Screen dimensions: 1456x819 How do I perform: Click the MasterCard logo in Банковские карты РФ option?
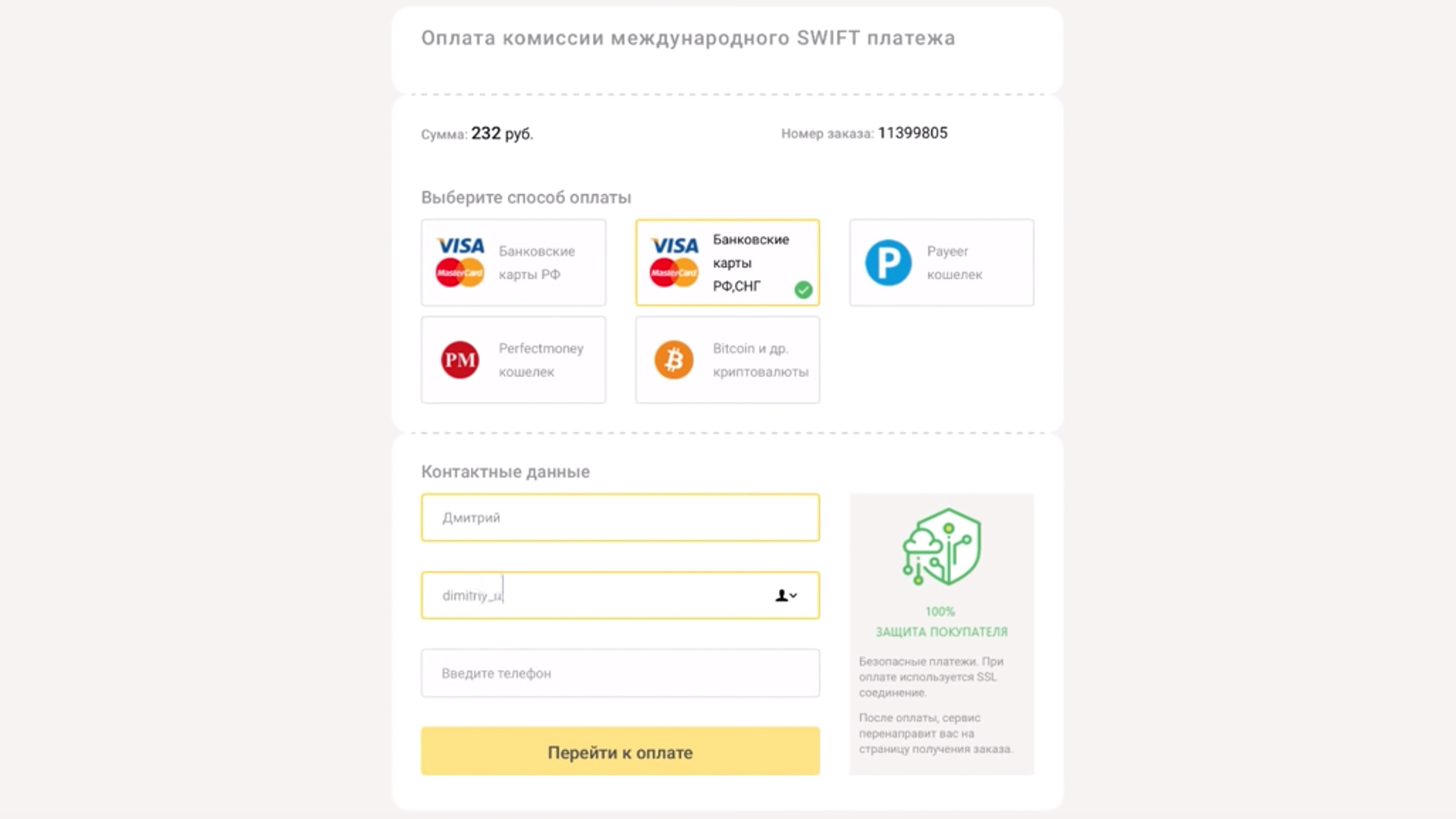[460, 273]
